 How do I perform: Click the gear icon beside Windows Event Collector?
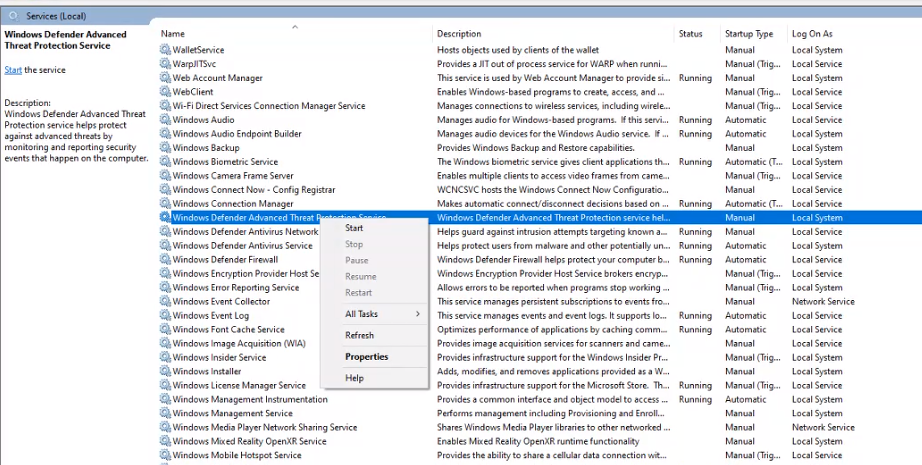(165, 302)
